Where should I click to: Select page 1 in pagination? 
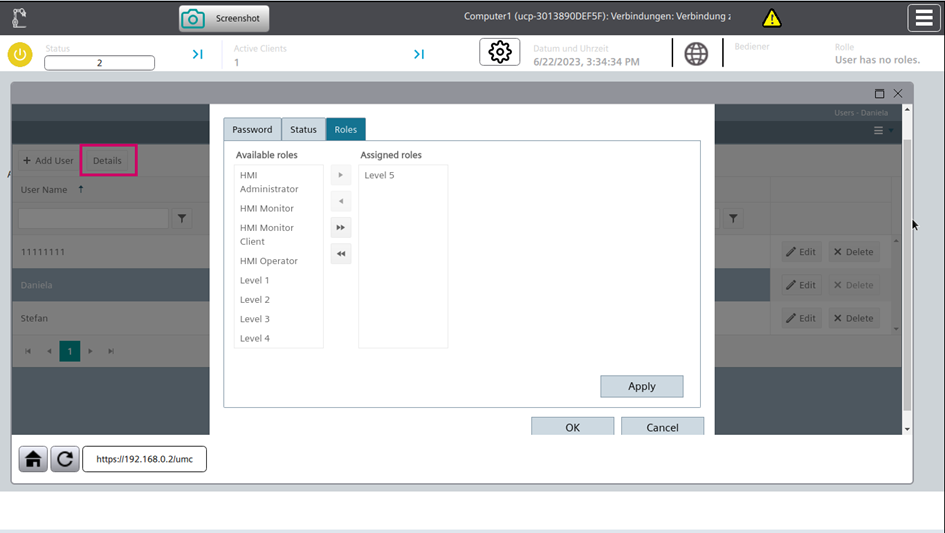[70, 351]
